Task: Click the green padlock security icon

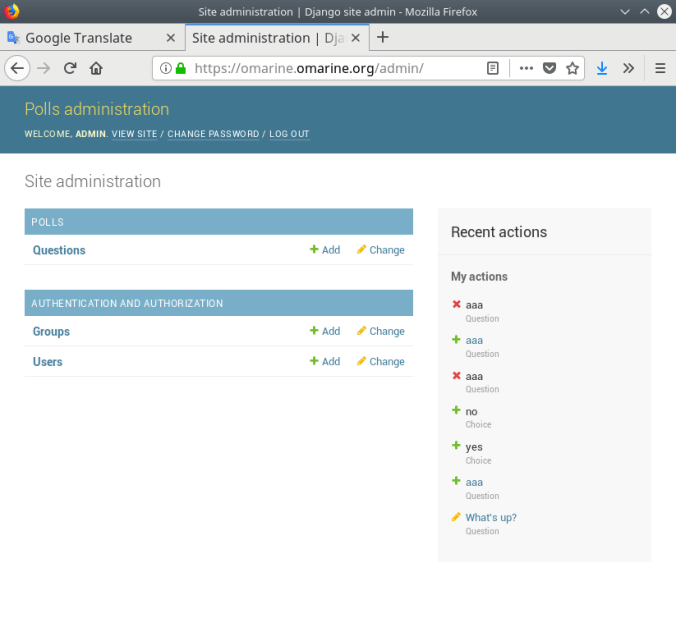Action: point(181,68)
